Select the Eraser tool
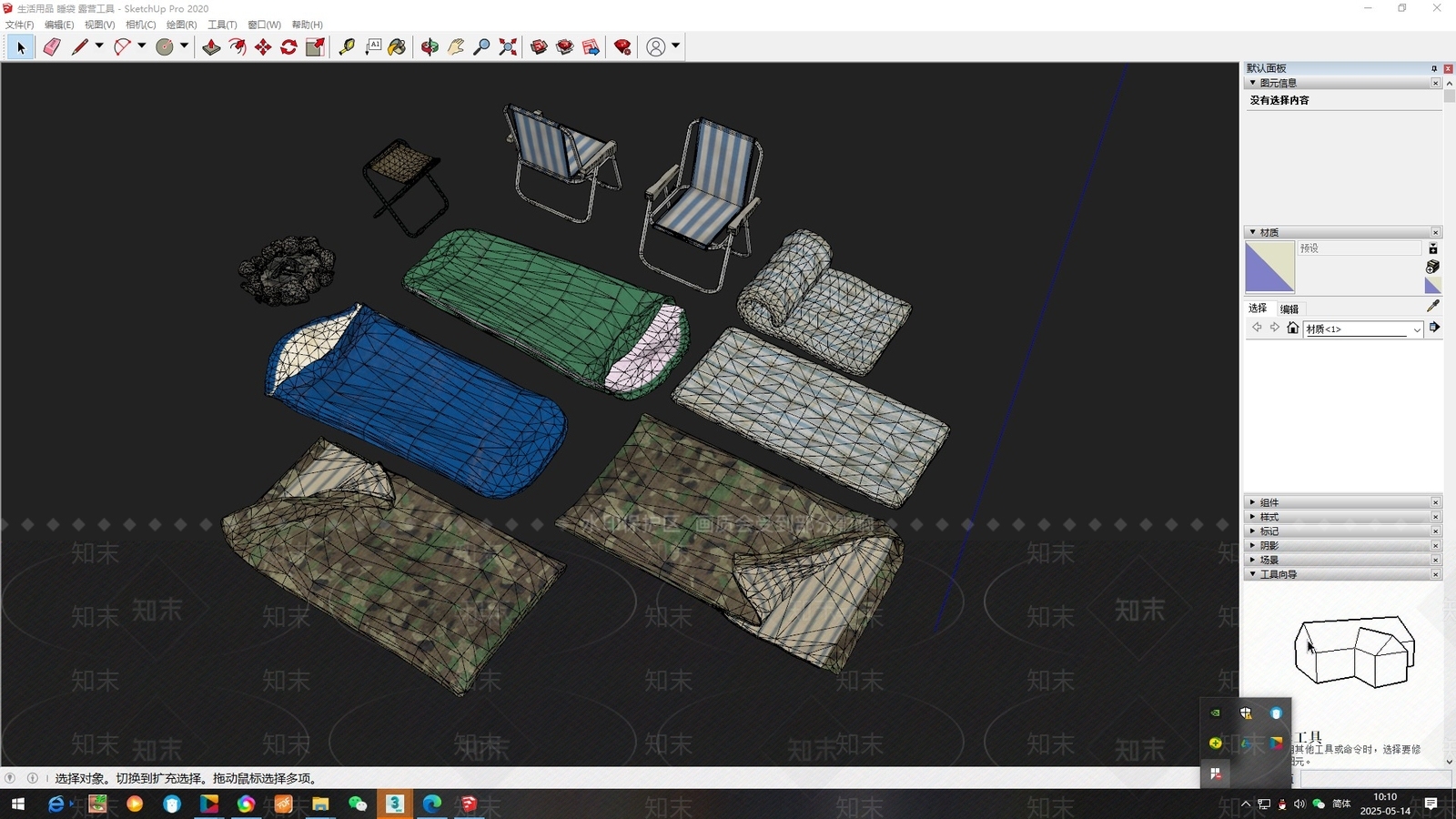The height and width of the screenshot is (819, 1456). [52, 47]
